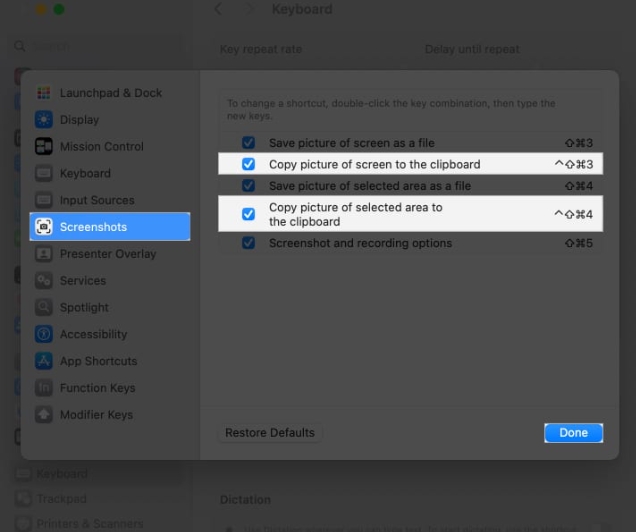Open Mission Control icon in list
The image size is (636, 532).
(x=44, y=147)
